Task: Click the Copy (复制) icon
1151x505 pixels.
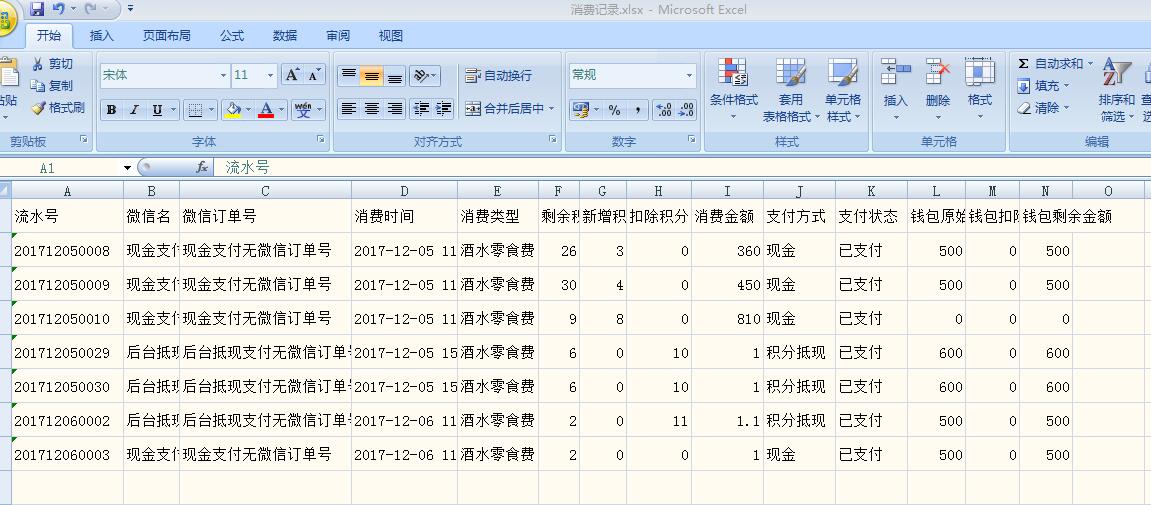Action: [x=37, y=86]
